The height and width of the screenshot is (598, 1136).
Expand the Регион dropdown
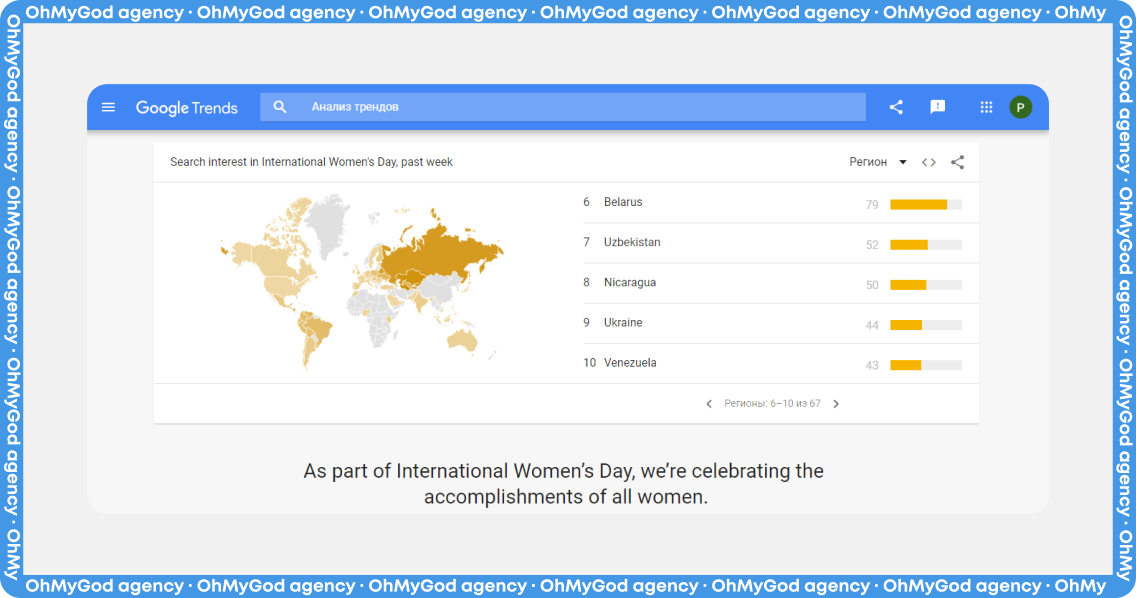(877, 162)
